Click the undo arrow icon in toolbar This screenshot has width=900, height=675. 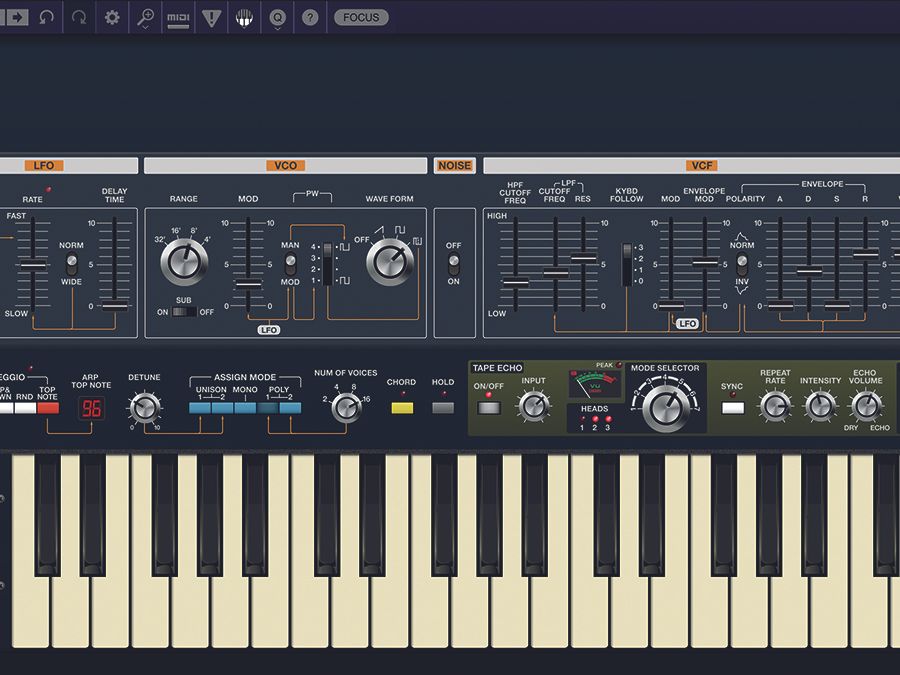click(x=46, y=17)
